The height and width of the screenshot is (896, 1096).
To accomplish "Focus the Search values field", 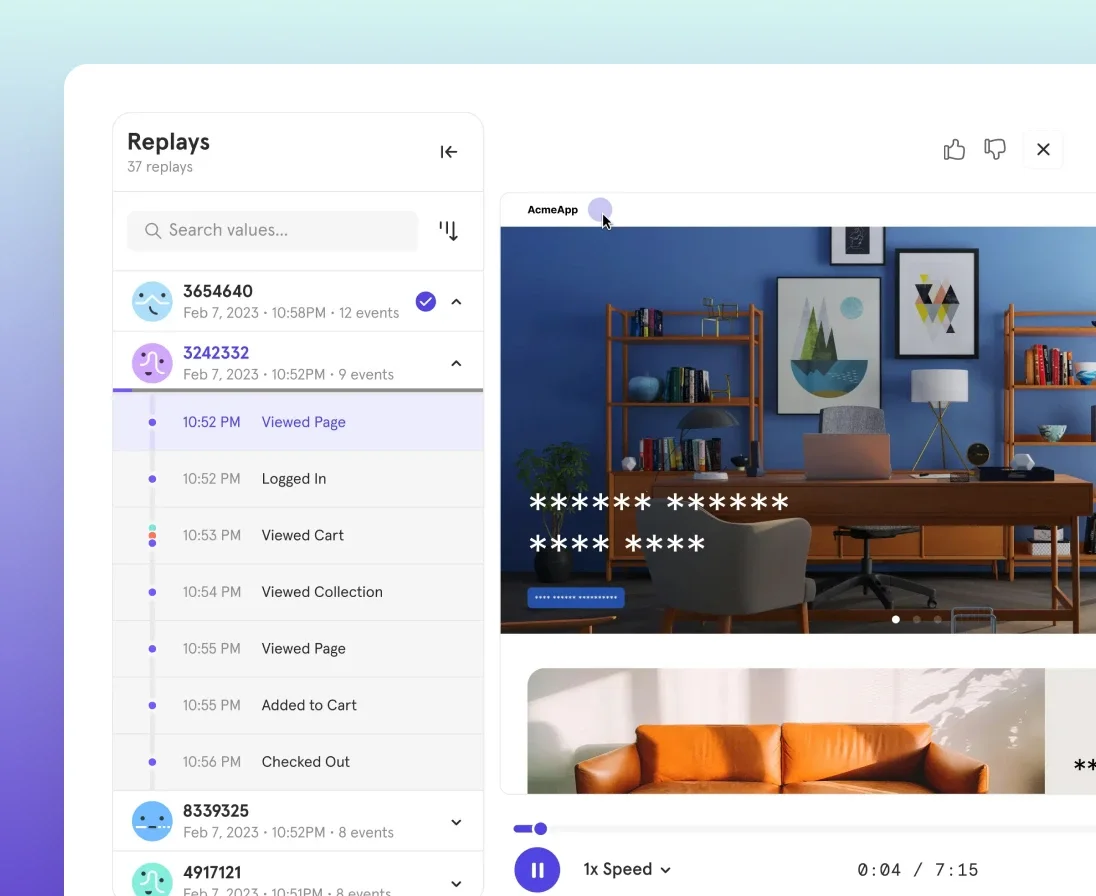I will tap(273, 230).
